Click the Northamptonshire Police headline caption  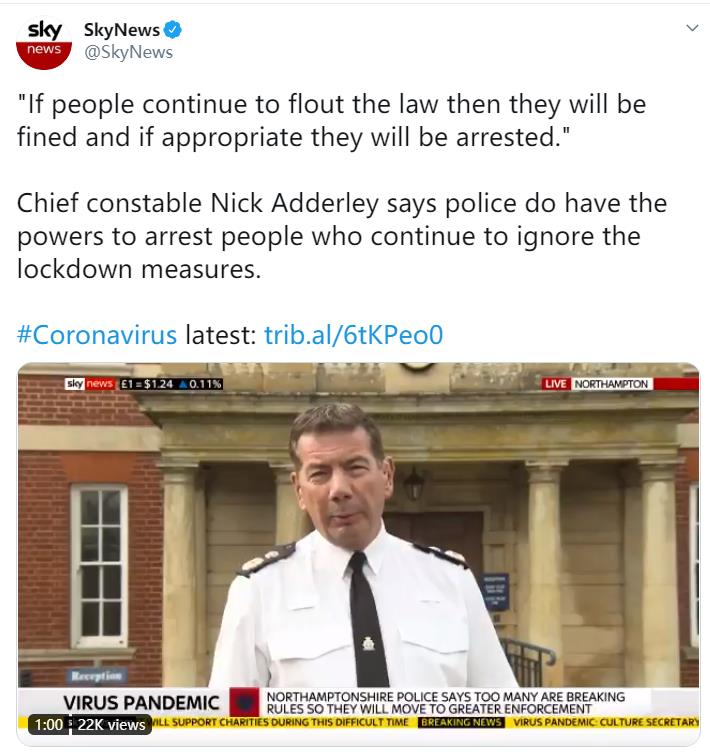coord(446,703)
